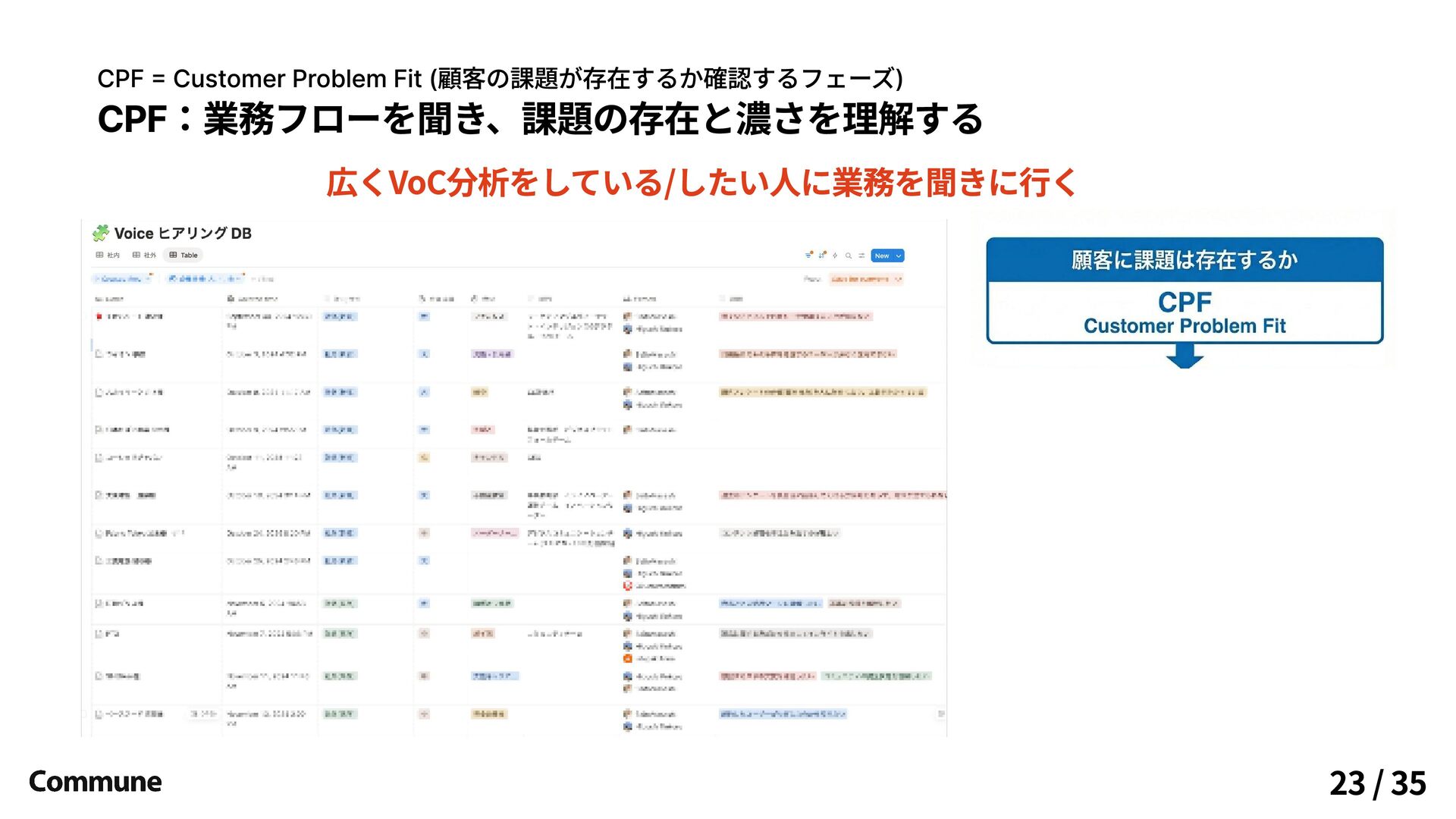The height and width of the screenshot is (819, 1456).
Task: Open the orange property dropdown at right
Action: [x=866, y=279]
